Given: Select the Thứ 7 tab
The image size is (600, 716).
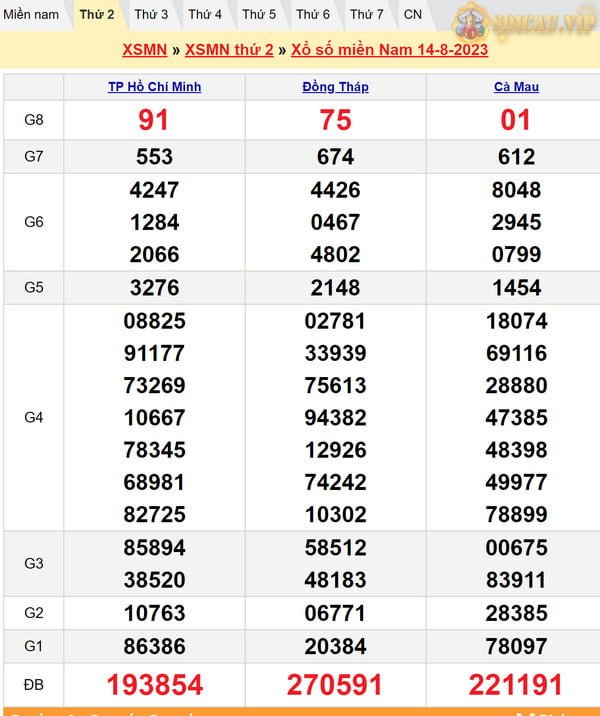Looking at the screenshot, I should (x=366, y=15).
